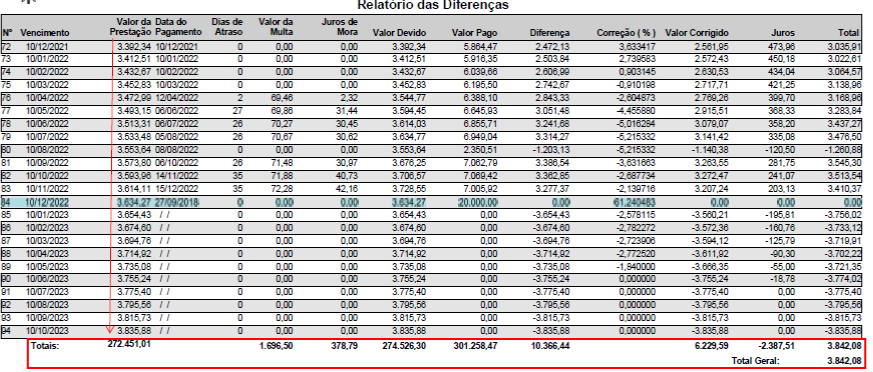
Task: Click the Juros de Mora column header
Action: point(340,27)
